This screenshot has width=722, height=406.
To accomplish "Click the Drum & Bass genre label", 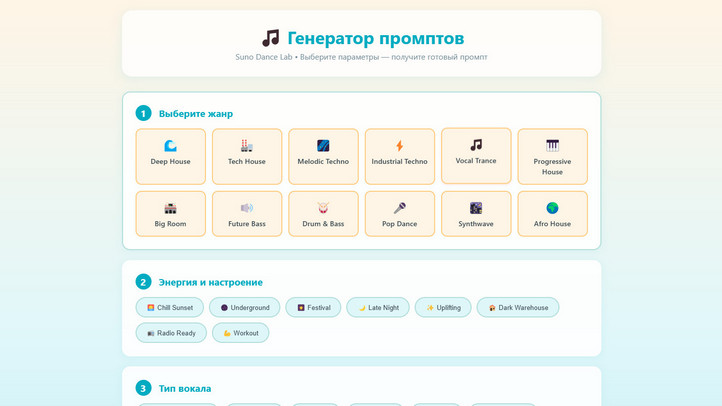I will pyautogui.click(x=323, y=224).
